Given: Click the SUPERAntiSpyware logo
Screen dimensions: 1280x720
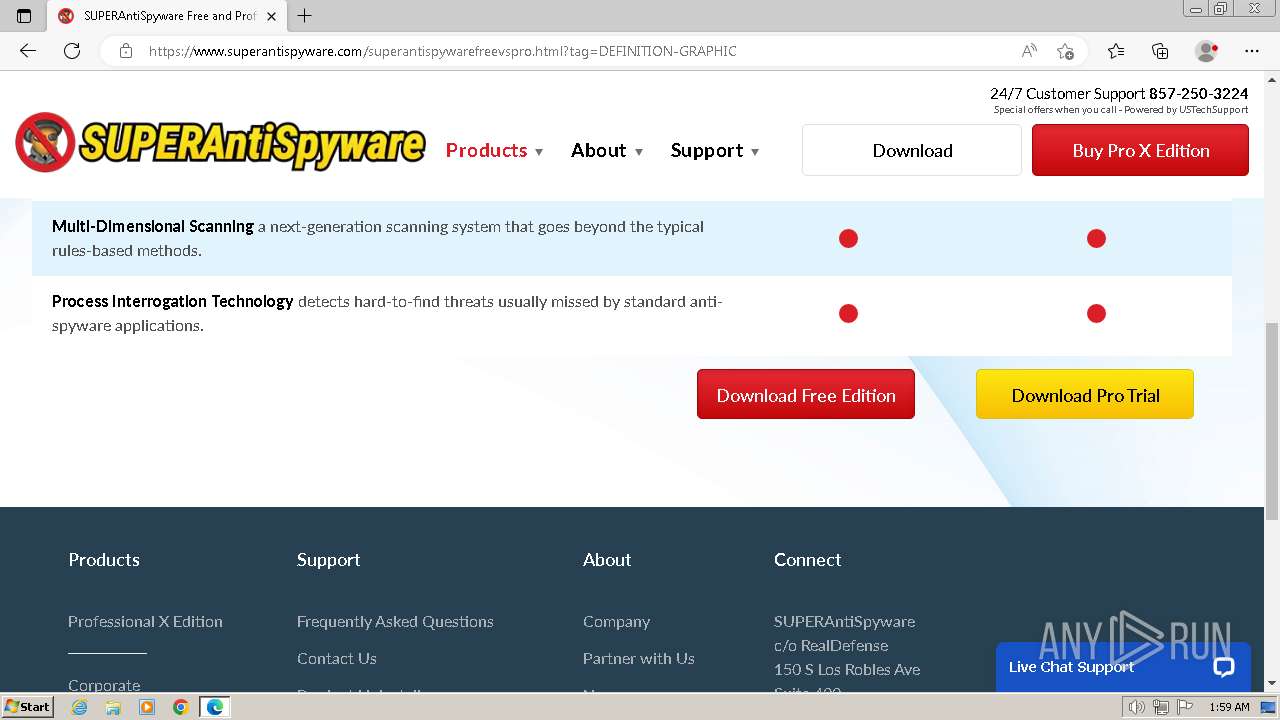Looking at the screenshot, I should (x=220, y=142).
